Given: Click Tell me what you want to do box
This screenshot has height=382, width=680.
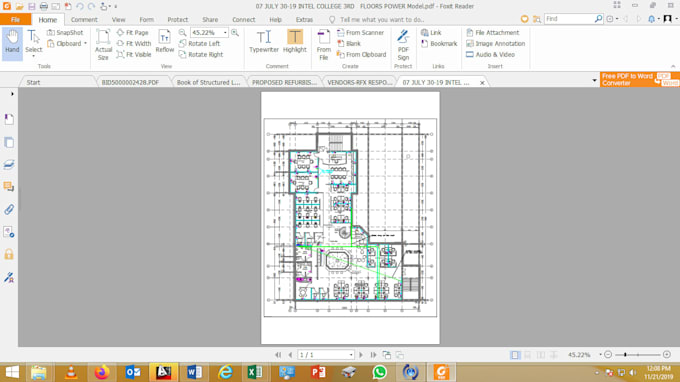Looking at the screenshot, I should [377, 20].
